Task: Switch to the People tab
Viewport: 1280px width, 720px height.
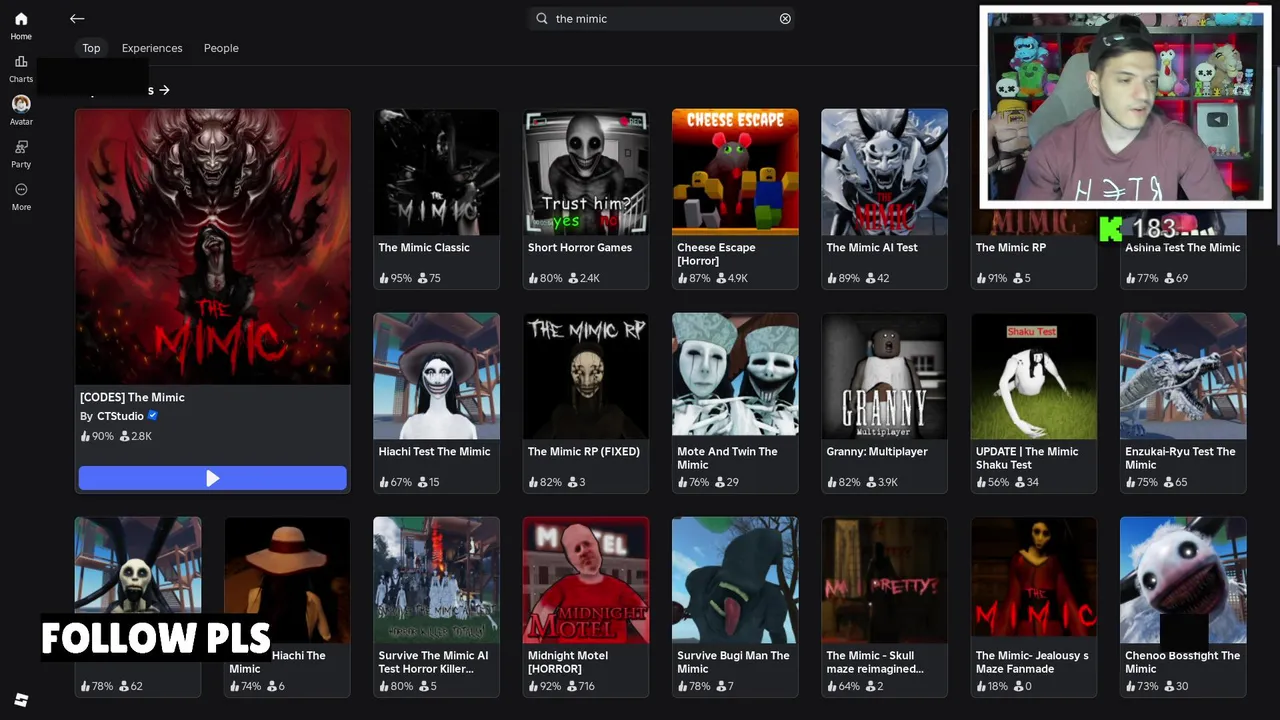Action: pos(221,48)
